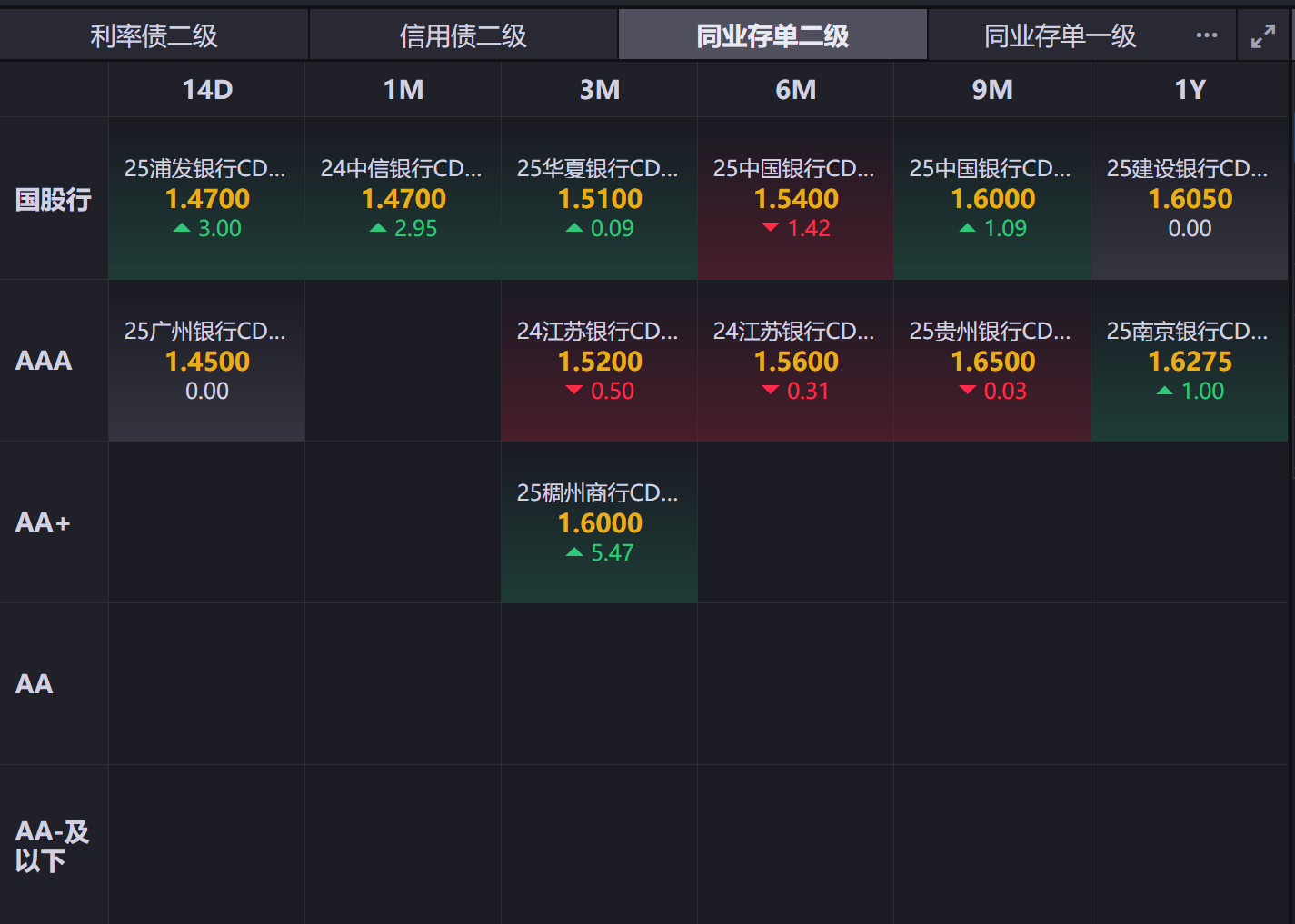Open 25稠州商行CD cell at 1.6000
The image size is (1295, 924).
click(600, 522)
